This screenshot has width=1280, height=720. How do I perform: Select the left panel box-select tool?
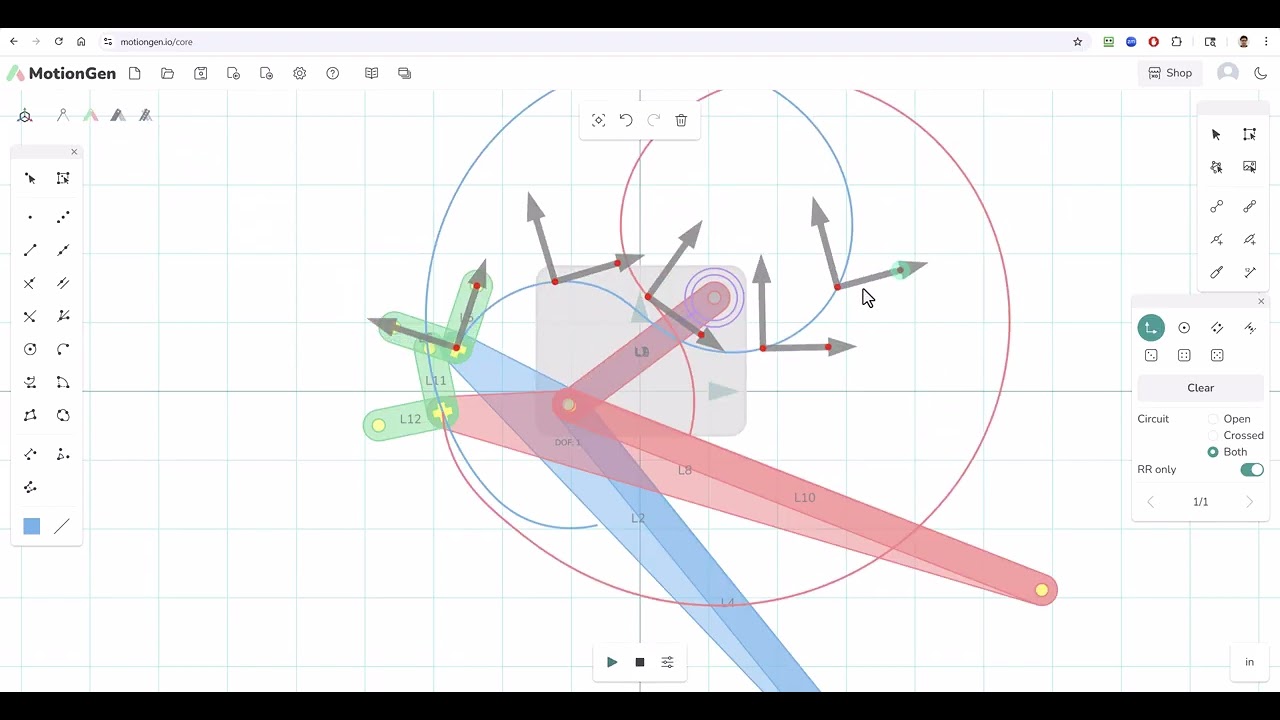click(x=63, y=178)
